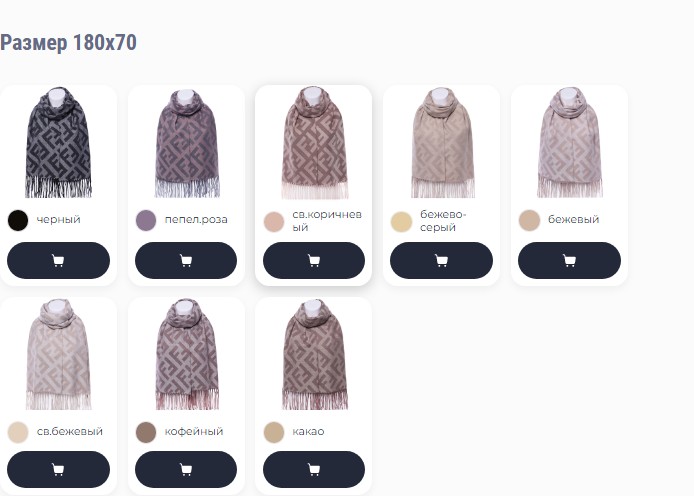Add the пепел.роза scarf to cart
The height and width of the screenshot is (496, 694).
coord(186,260)
